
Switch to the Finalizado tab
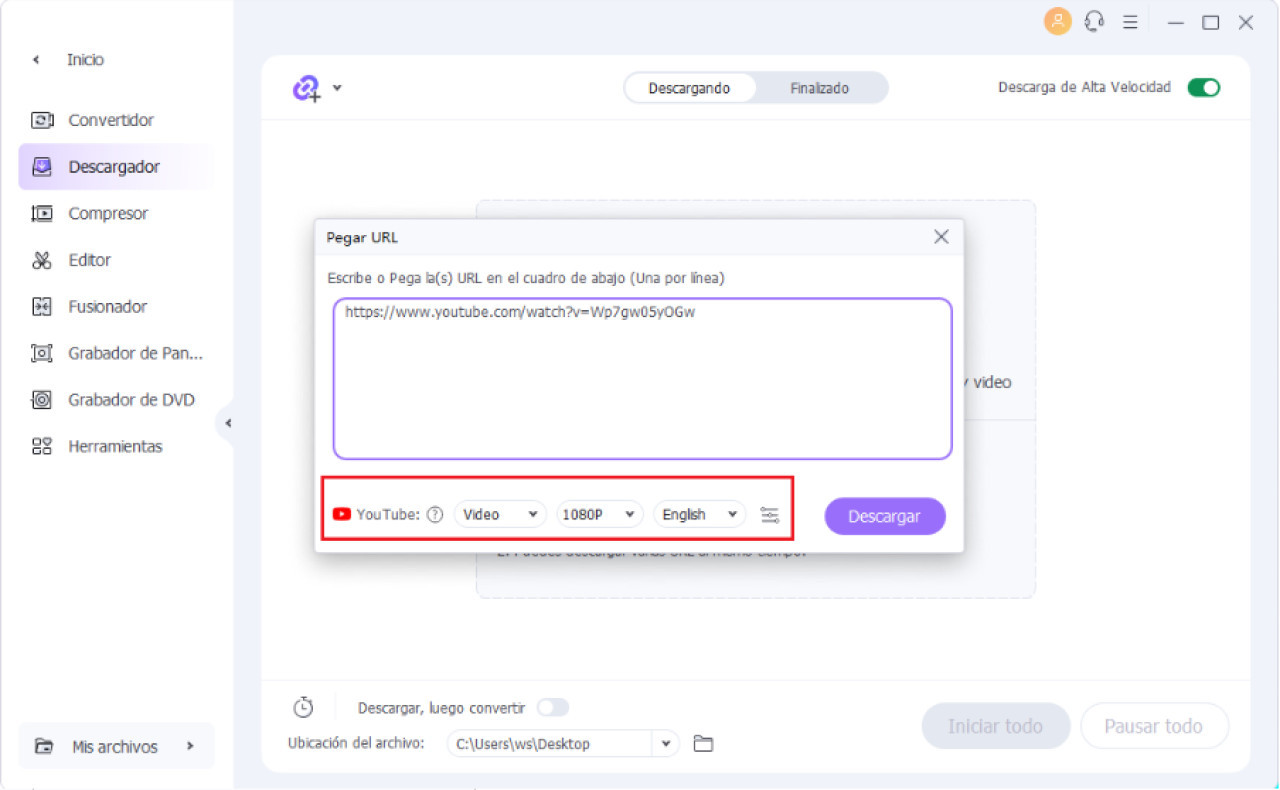819,88
